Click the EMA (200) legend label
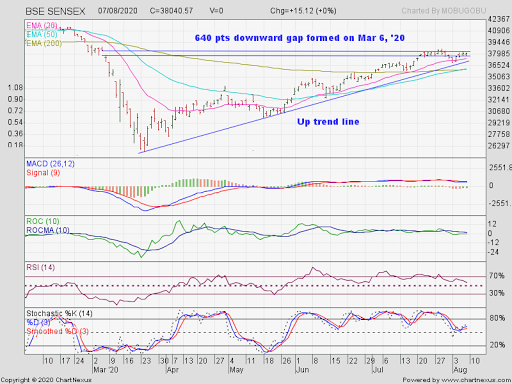512x384 pixels. tap(44, 43)
